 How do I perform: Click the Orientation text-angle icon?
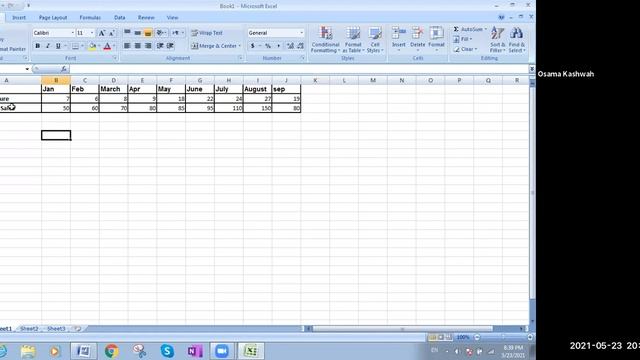pos(160,33)
